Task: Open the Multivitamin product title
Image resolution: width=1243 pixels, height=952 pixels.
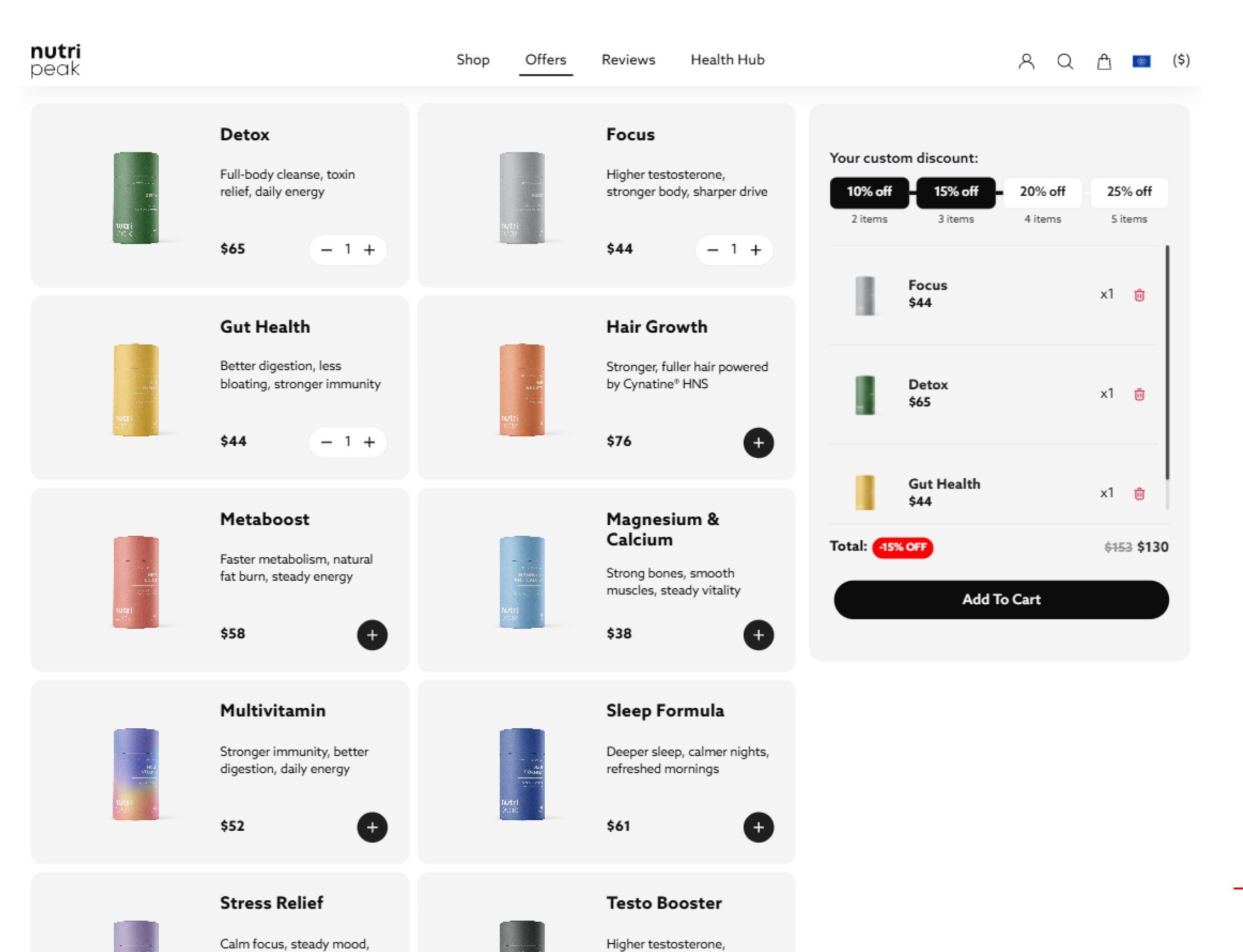Action: pyautogui.click(x=273, y=711)
